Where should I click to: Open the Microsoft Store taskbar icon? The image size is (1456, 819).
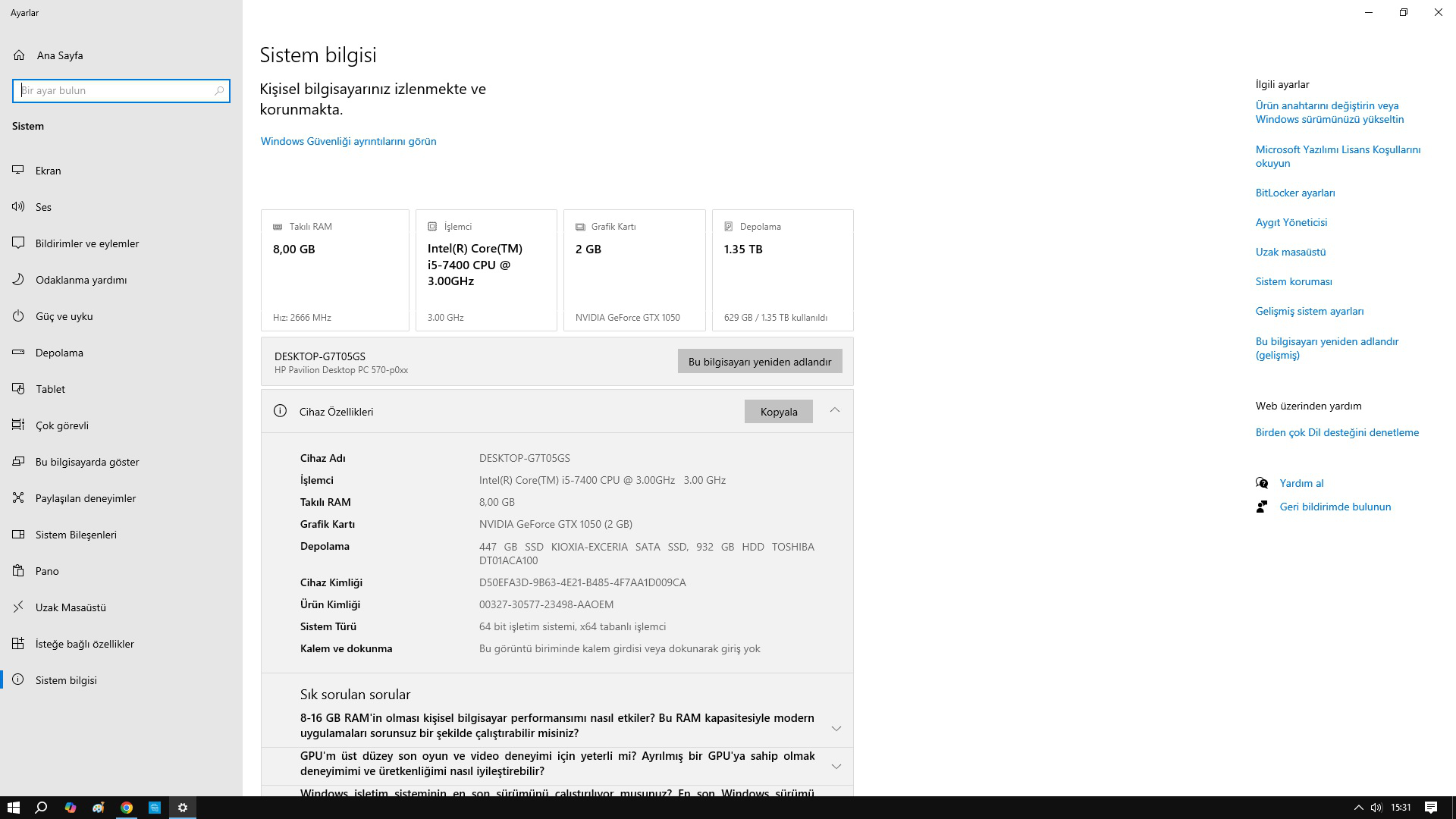tap(154, 808)
